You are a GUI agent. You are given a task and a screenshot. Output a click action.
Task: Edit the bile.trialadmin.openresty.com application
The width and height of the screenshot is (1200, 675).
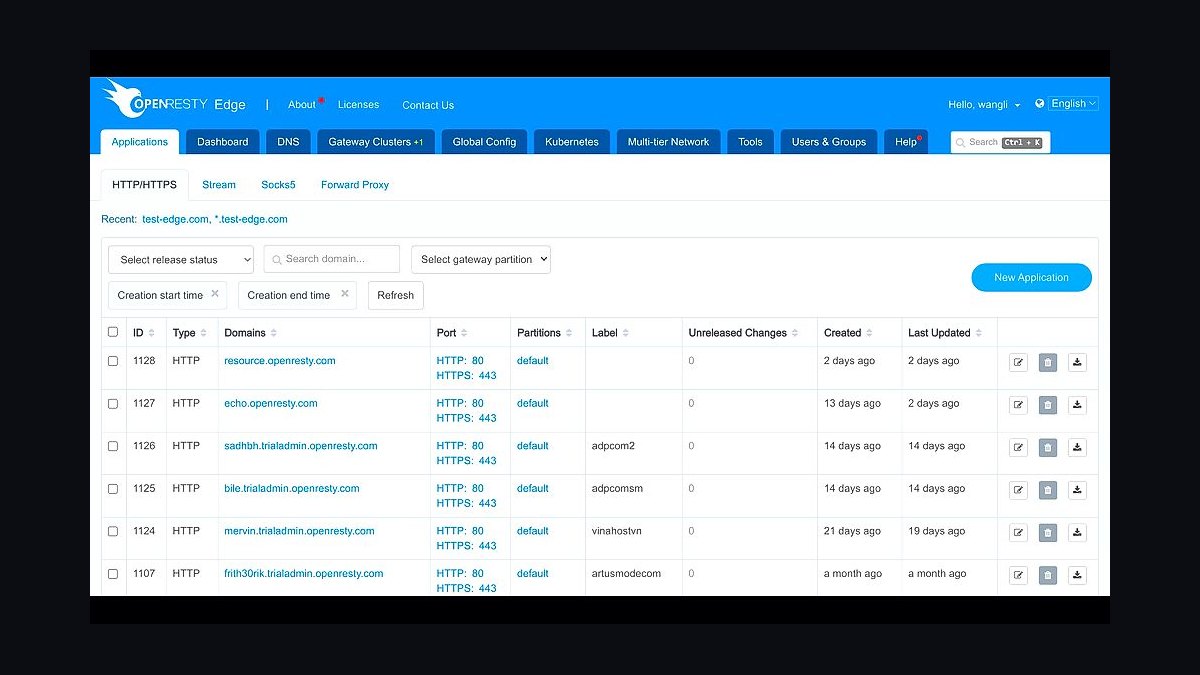pos(1018,490)
